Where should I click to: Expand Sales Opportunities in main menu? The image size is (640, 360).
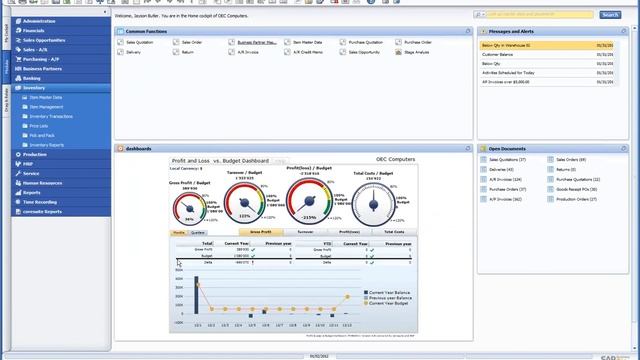61,40
